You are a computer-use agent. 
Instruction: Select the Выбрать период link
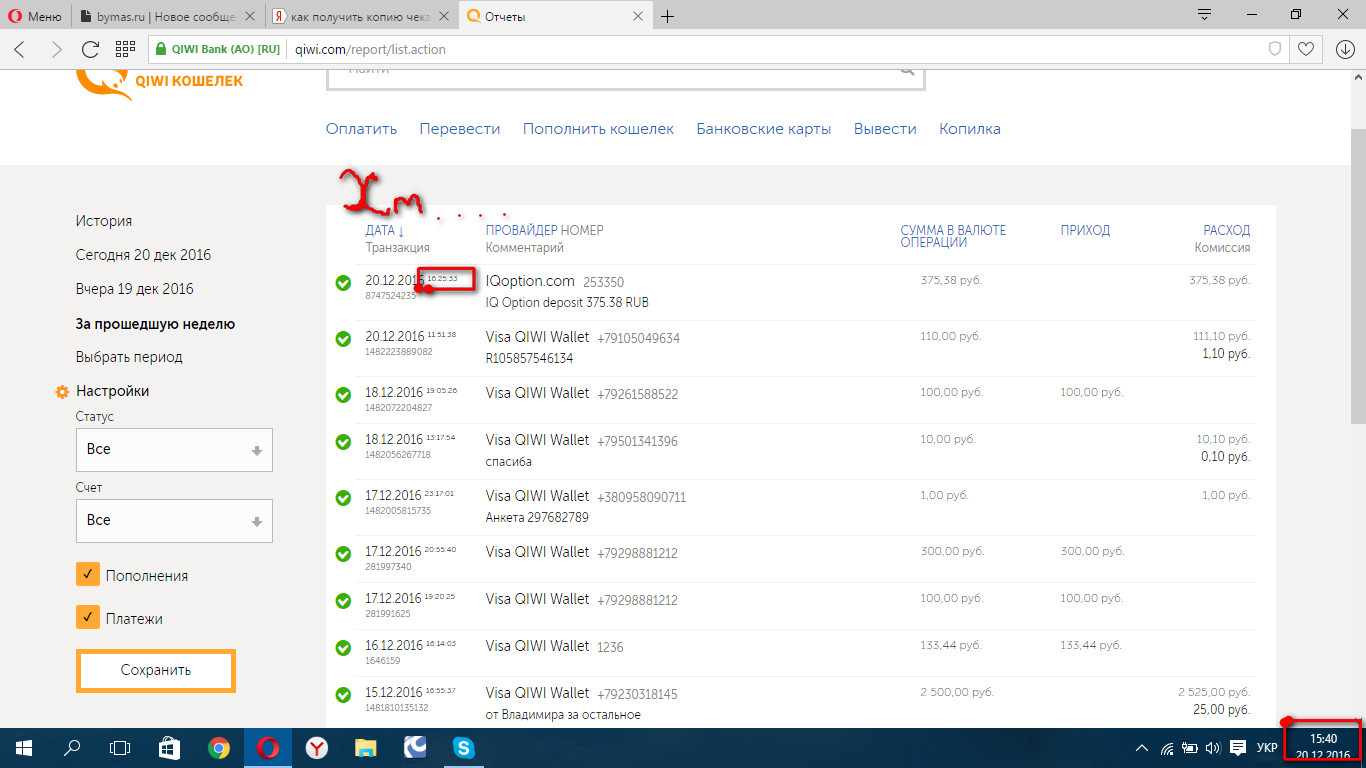pyautogui.click(x=129, y=357)
